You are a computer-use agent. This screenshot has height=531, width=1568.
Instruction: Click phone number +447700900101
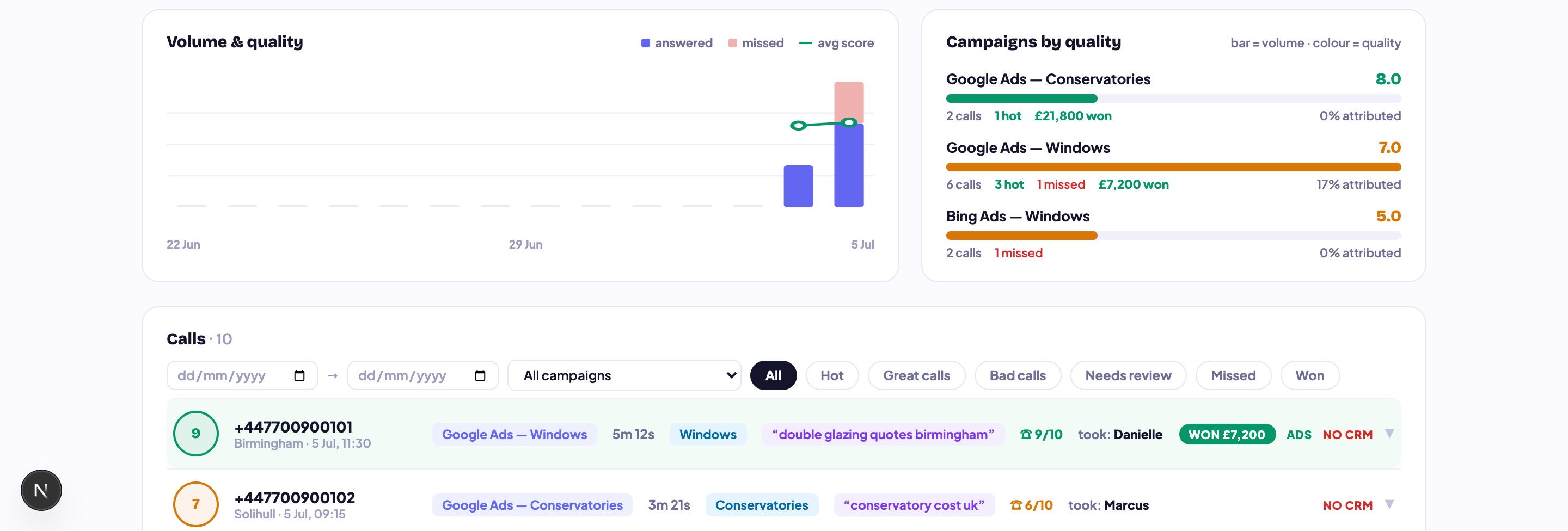(293, 427)
